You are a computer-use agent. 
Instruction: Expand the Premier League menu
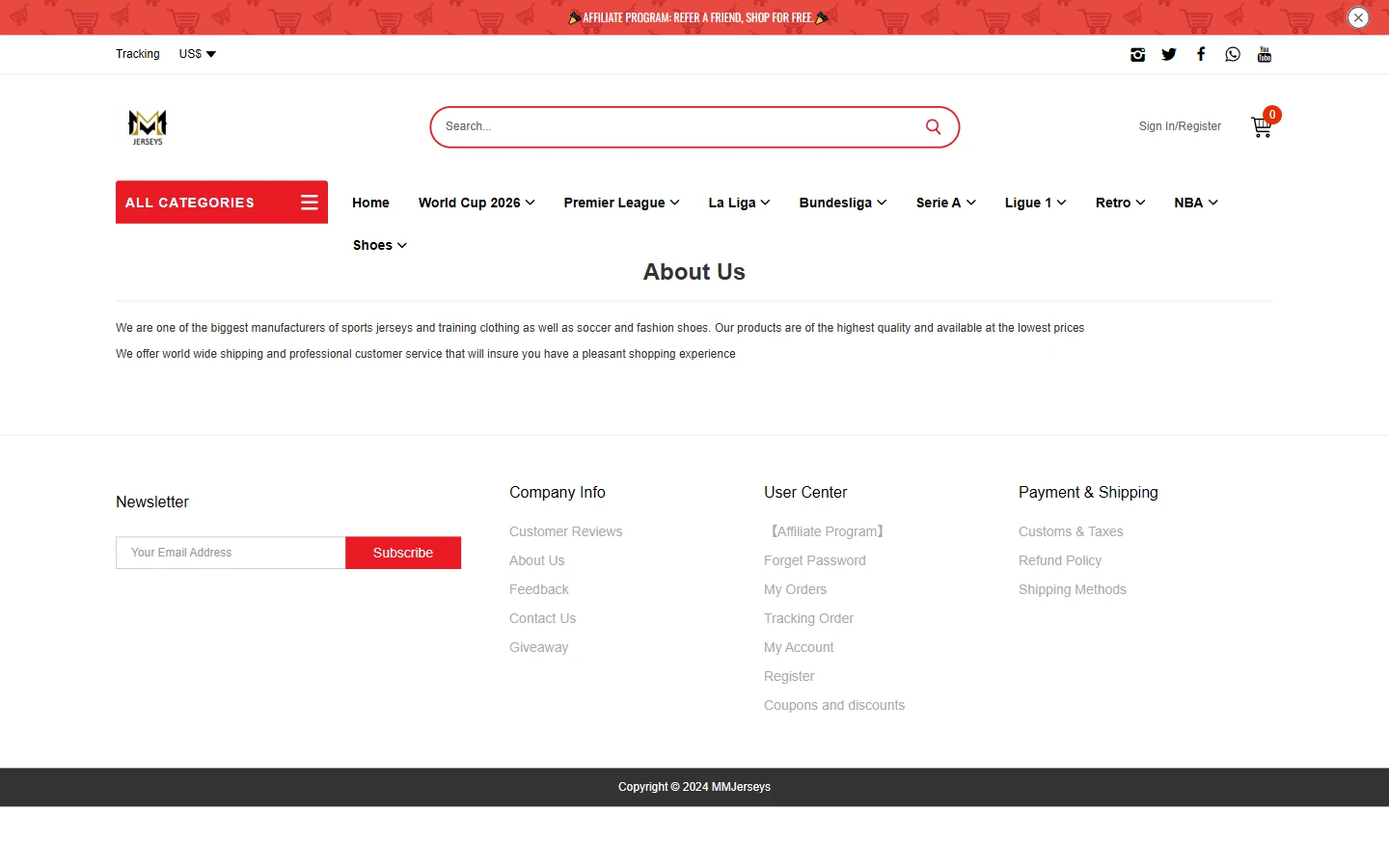(622, 203)
